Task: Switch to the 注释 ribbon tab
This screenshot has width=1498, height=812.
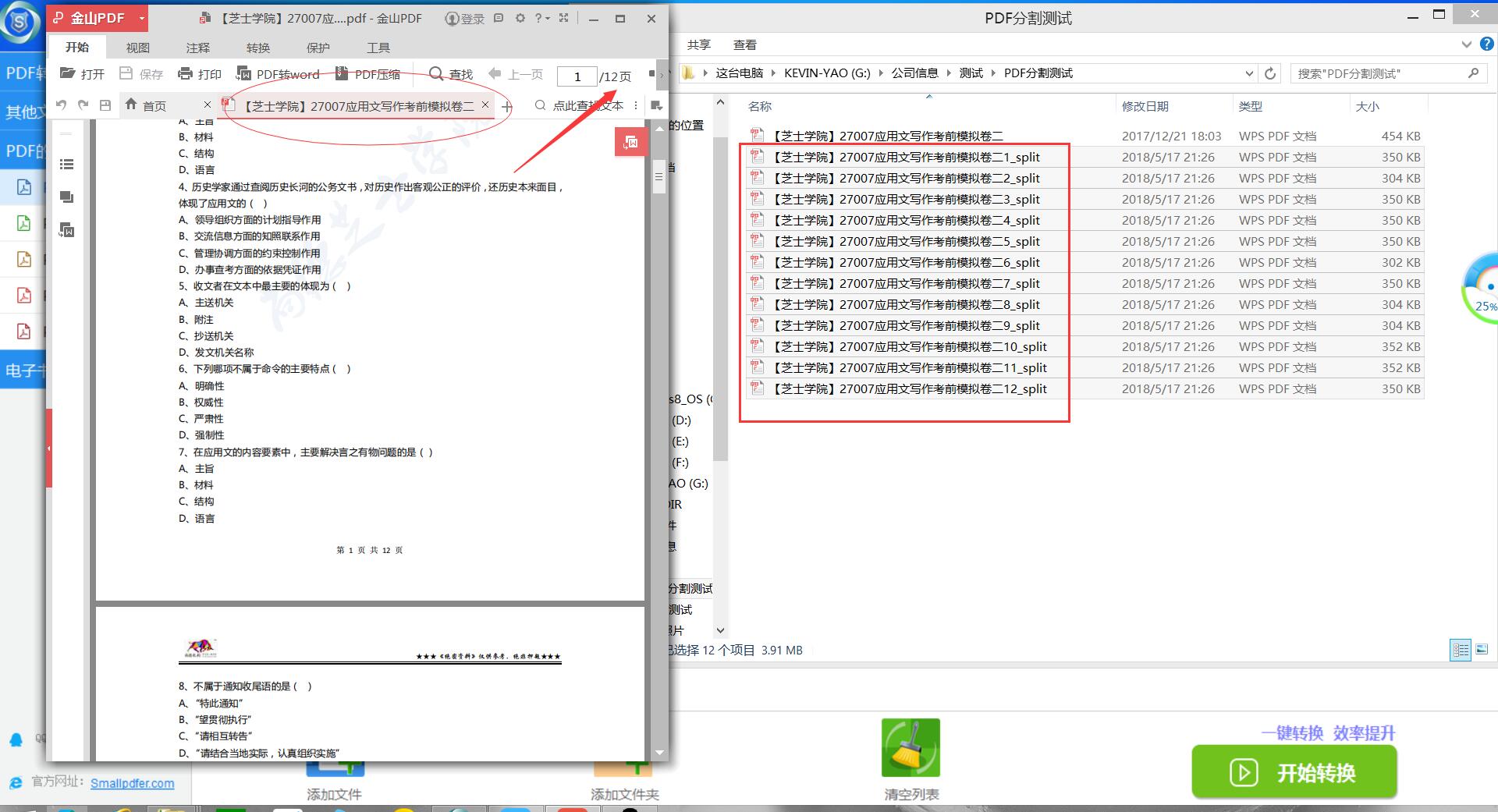Action: click(x=197, y=48)
